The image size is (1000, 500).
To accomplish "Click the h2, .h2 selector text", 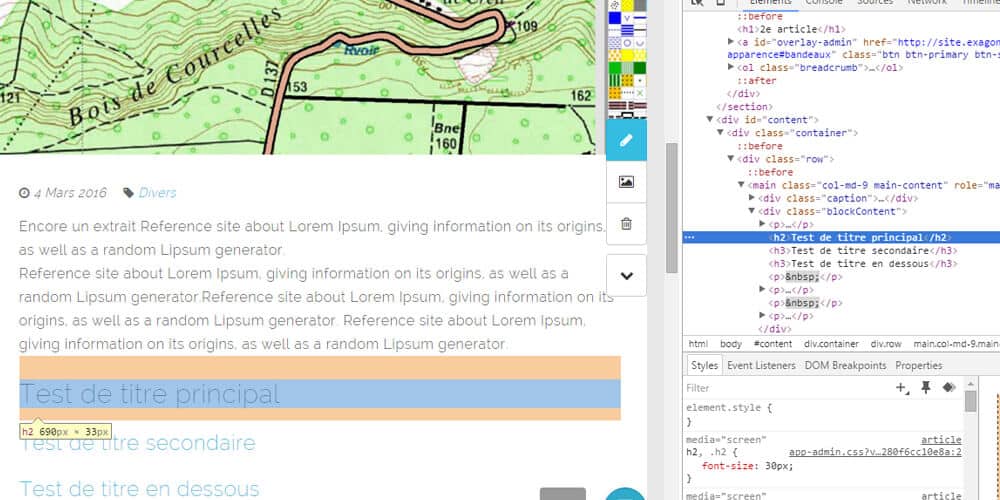I will coord(707,452).
